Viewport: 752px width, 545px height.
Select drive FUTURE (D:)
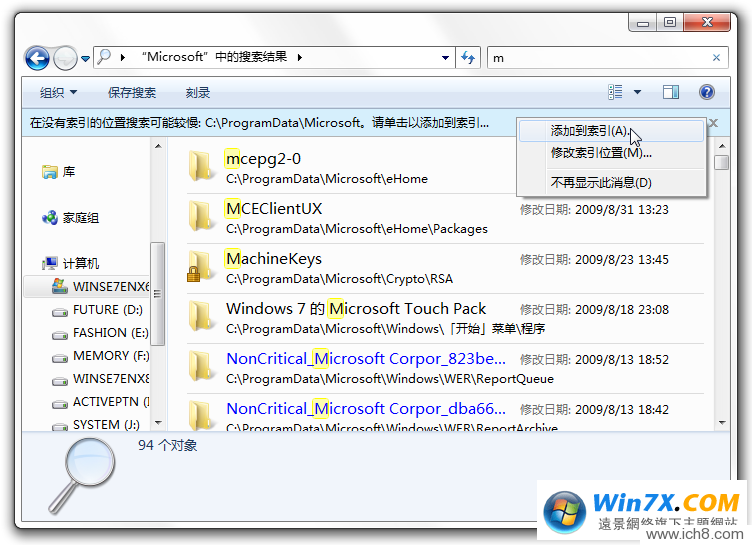pyautogui.click(x=108, y=310)
